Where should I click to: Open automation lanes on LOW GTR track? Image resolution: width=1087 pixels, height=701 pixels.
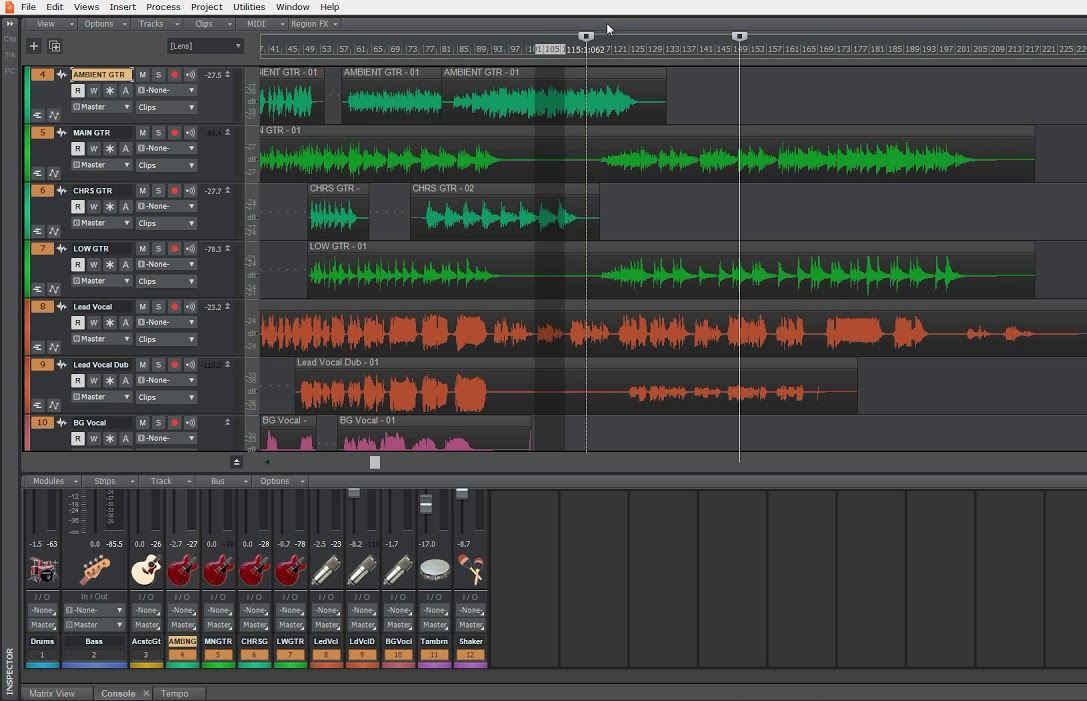point(53,289)
